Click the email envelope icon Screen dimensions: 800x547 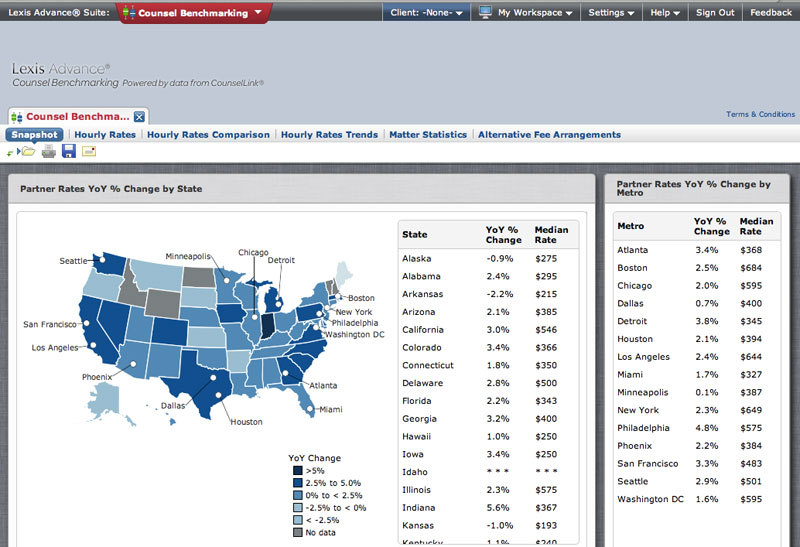point(89,151)
